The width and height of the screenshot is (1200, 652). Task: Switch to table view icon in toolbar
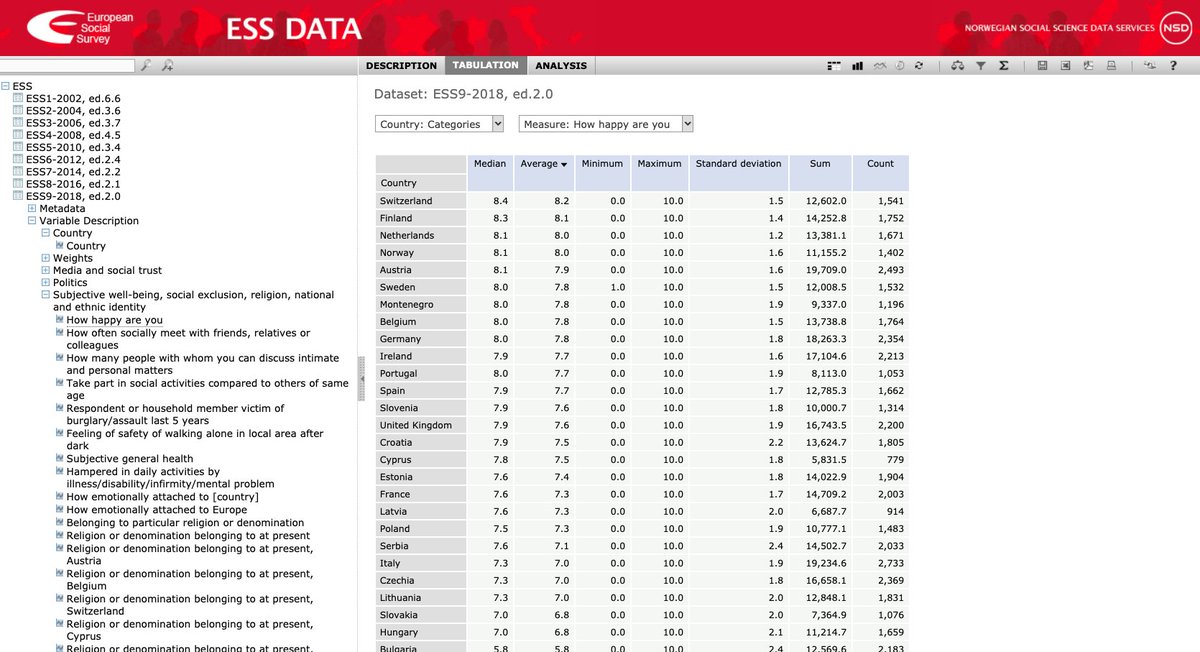tap(834, 66)
